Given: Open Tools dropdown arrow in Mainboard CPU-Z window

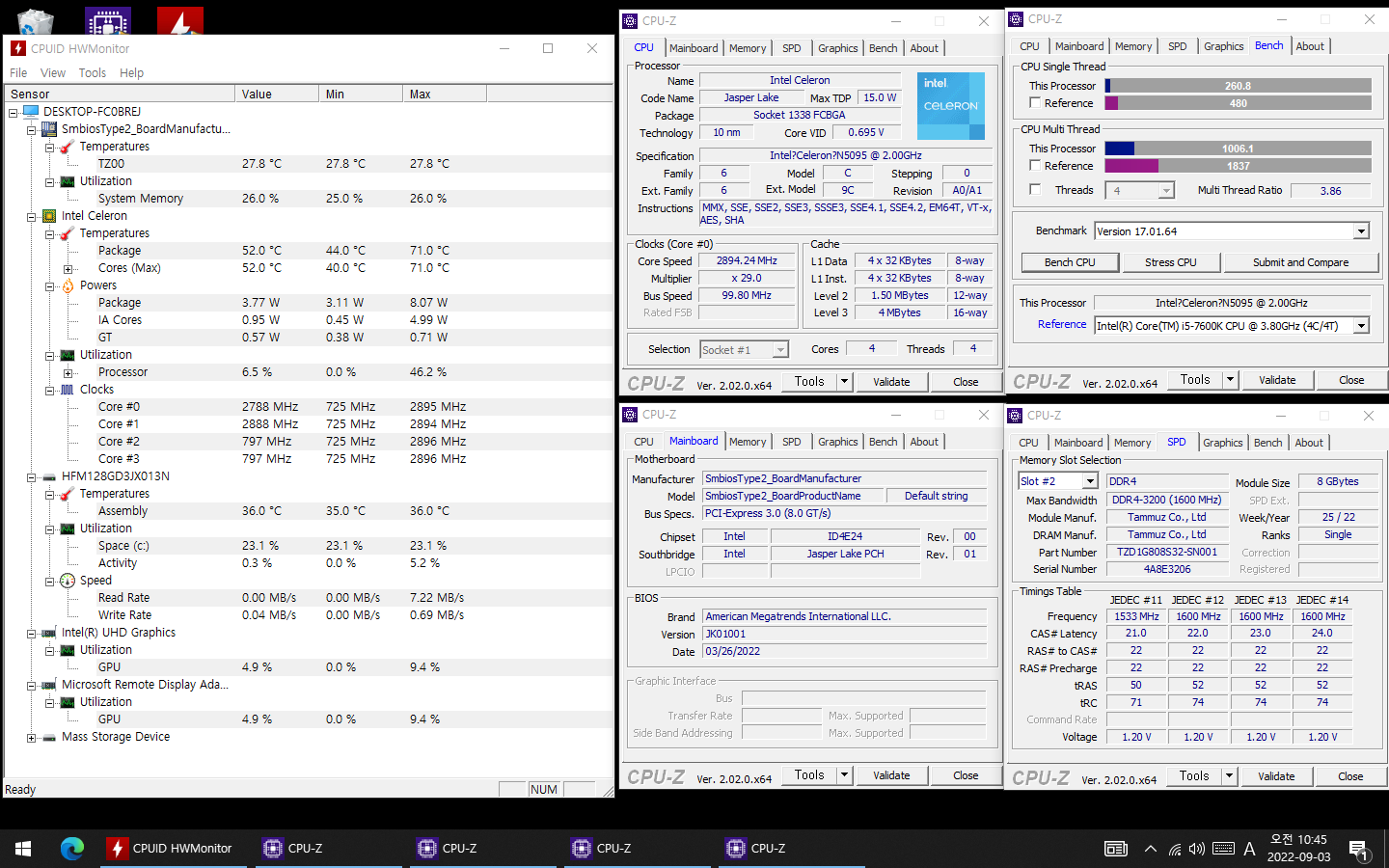Looking at the screenshot, I should tap(844, 775).
